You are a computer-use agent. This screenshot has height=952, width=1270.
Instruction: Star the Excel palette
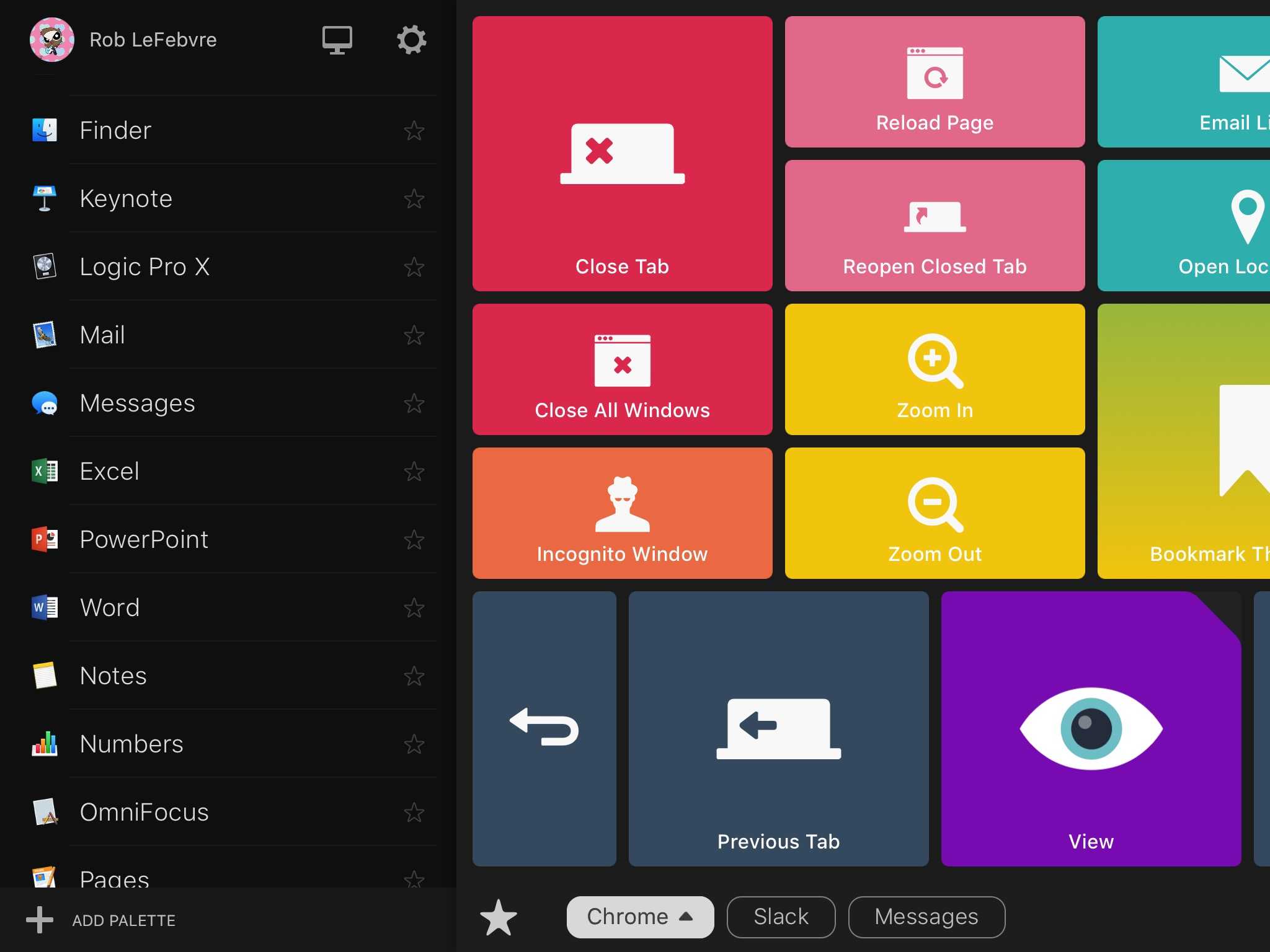click(414, 472)
